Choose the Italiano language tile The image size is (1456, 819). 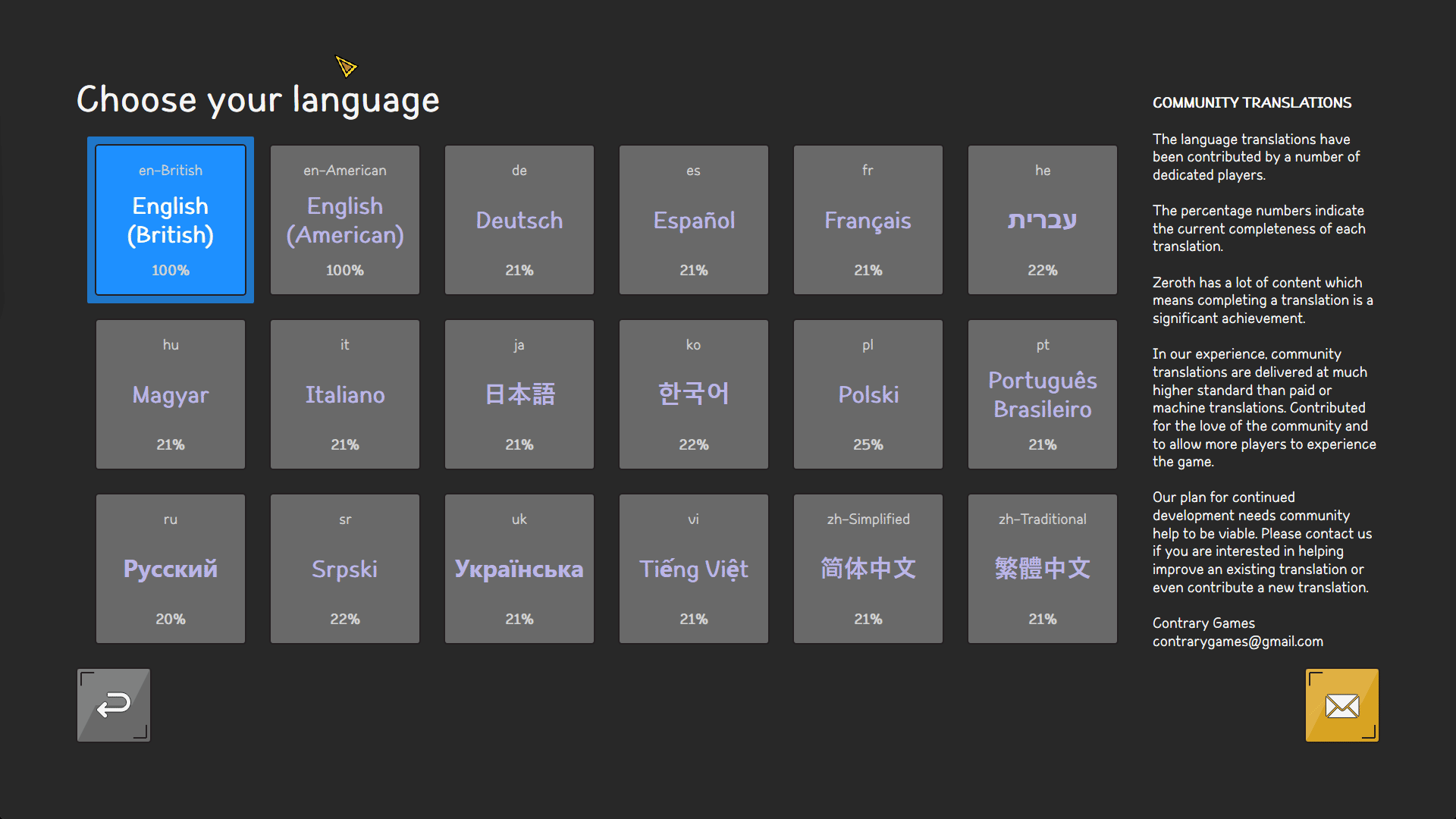(345, 394)
